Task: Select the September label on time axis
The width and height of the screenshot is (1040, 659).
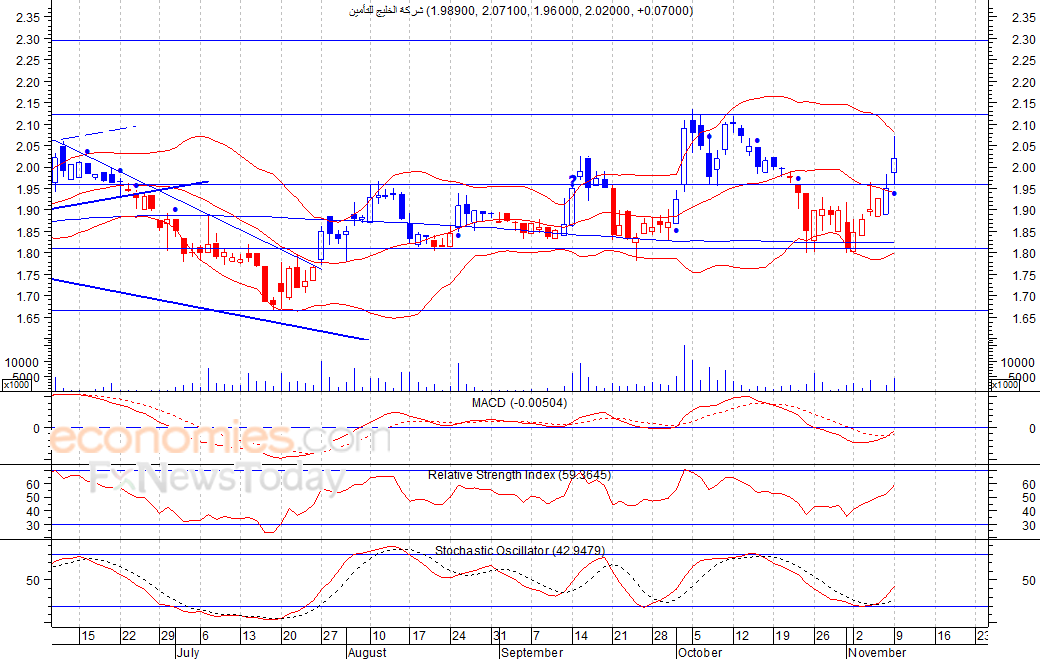Action: coord(532,652)
